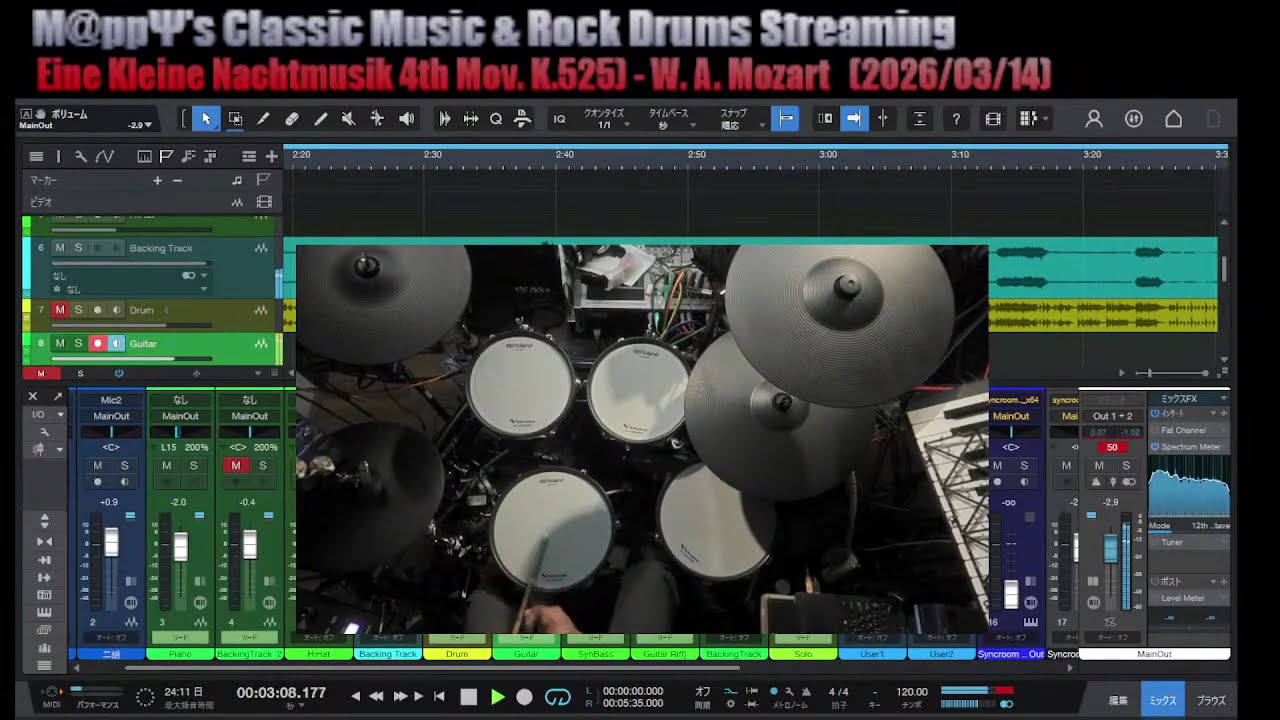Pick the Eraser tool
This screenshot has height=720, width=1280.
[292, 119]
